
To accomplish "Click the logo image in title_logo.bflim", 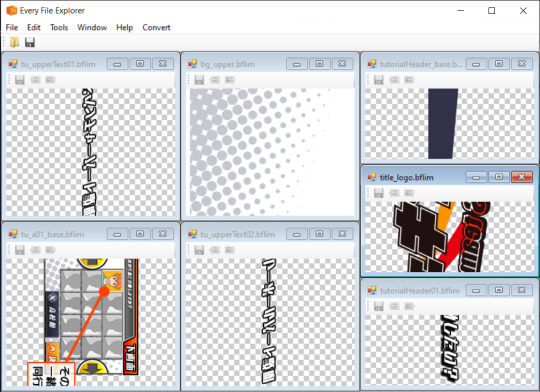I will coord(442,236).
